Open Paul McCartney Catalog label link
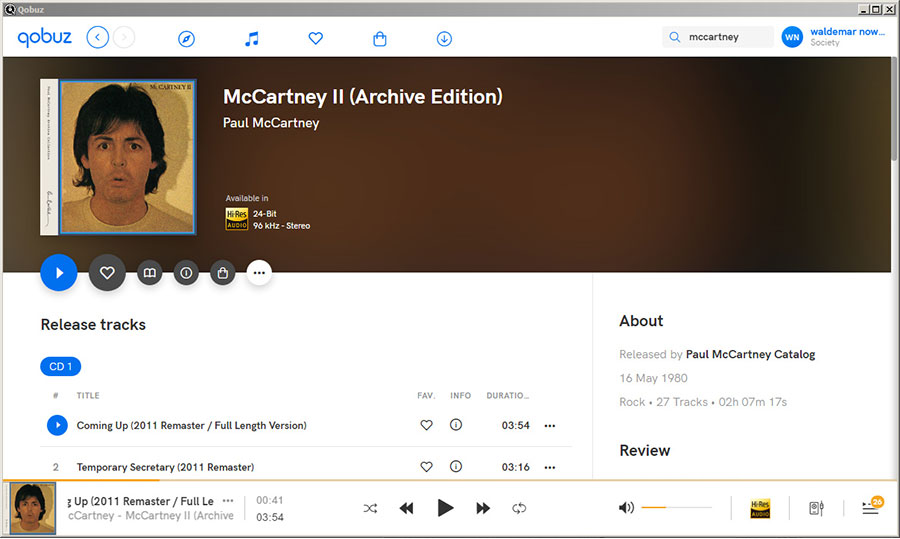This screenshot has width=900, height=539. point(750,354)
